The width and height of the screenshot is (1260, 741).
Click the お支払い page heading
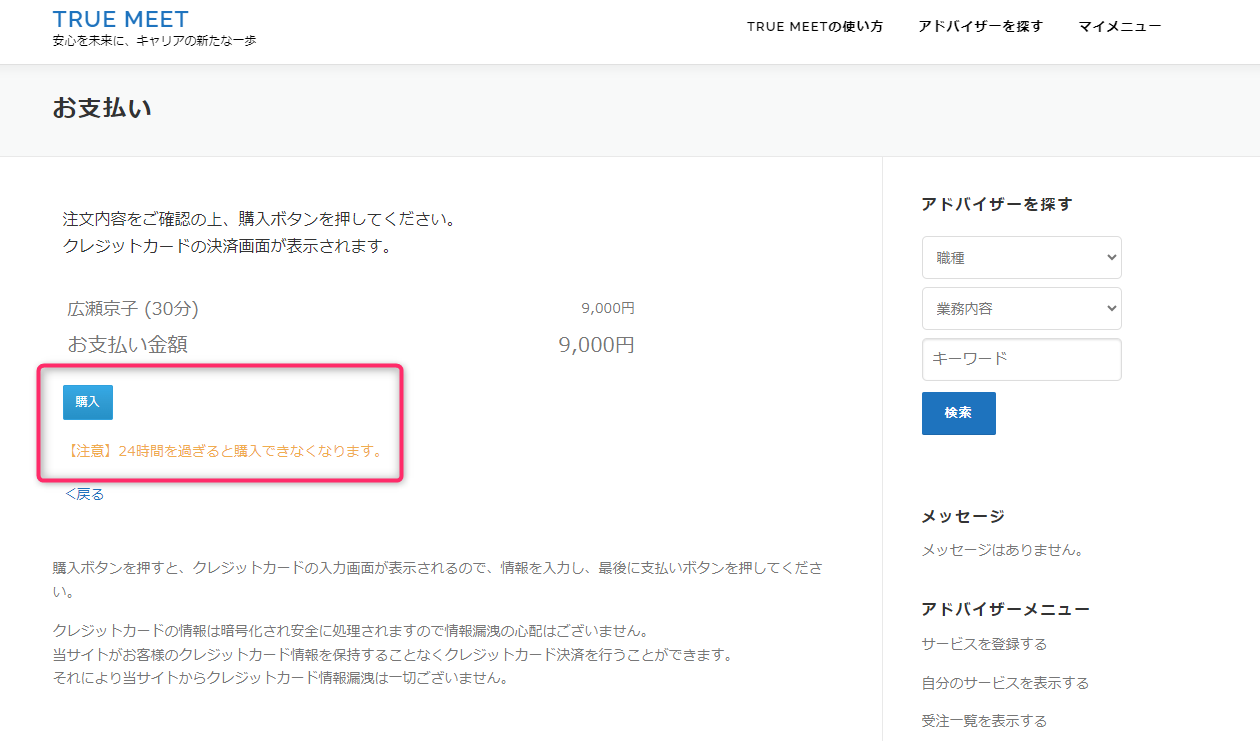coord(102,109)
